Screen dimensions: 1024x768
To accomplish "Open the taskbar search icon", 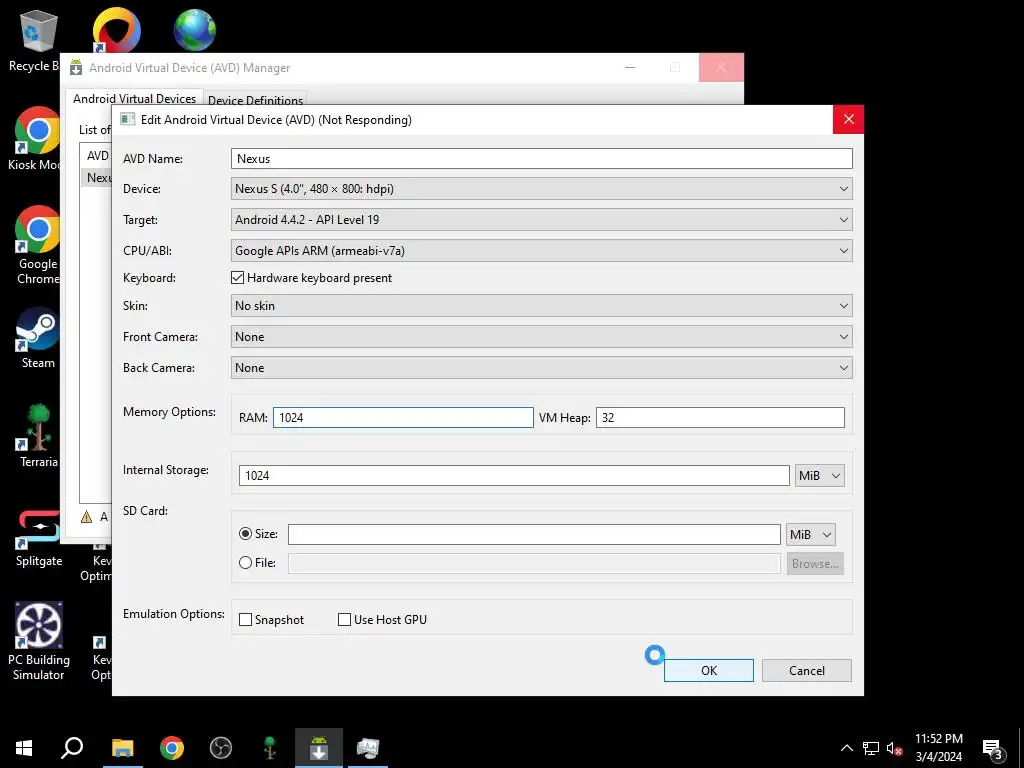I will click(72, 748).
